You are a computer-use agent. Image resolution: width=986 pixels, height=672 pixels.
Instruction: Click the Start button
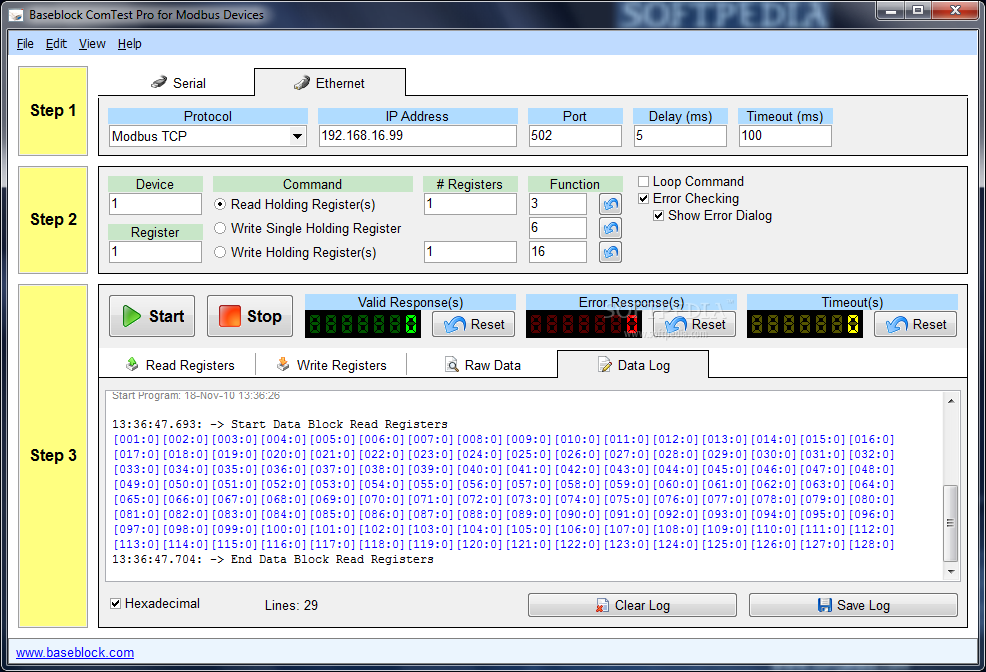[152, 316]
